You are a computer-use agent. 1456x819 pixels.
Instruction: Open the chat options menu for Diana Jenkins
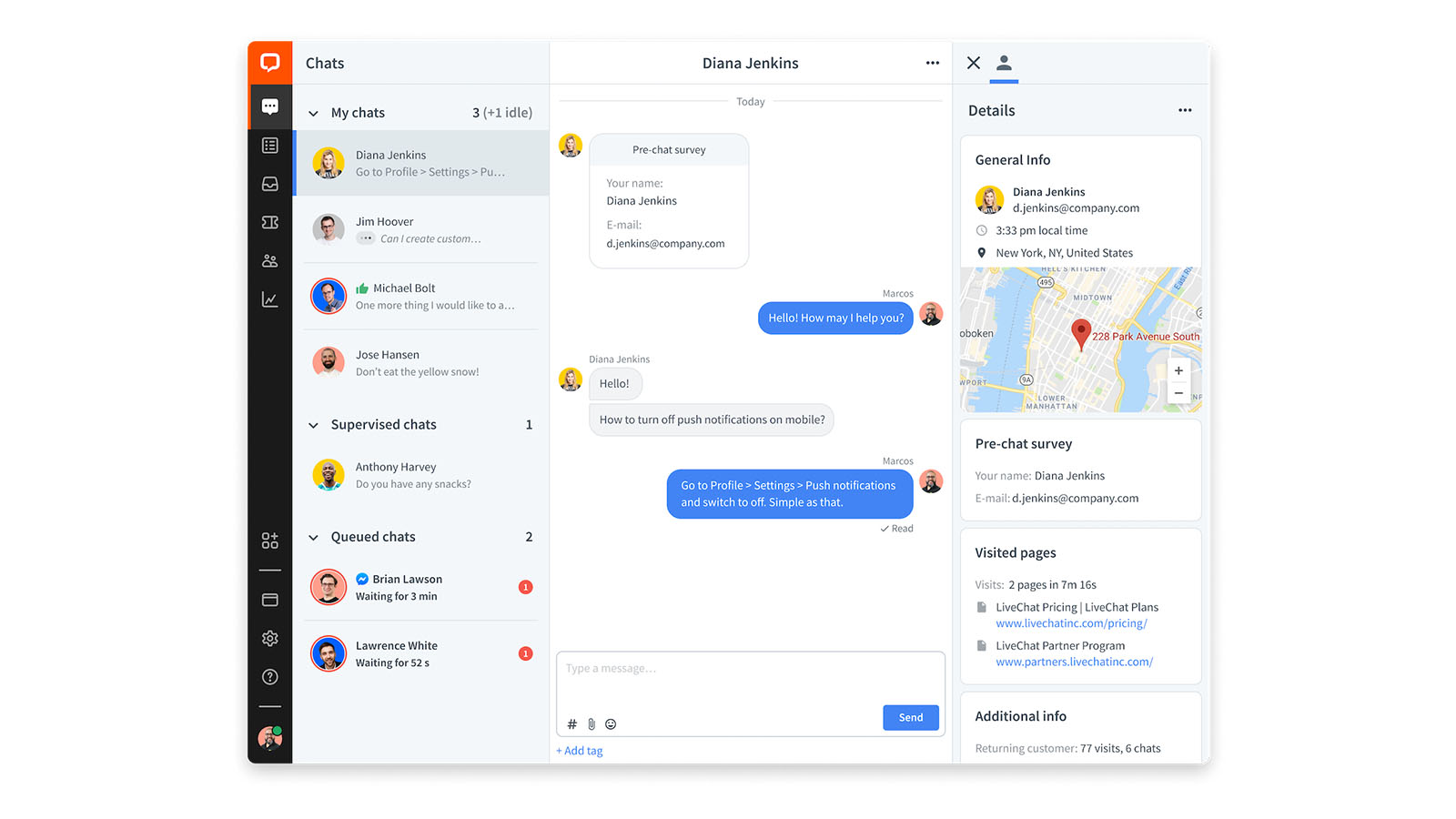(x=932, y=62)
